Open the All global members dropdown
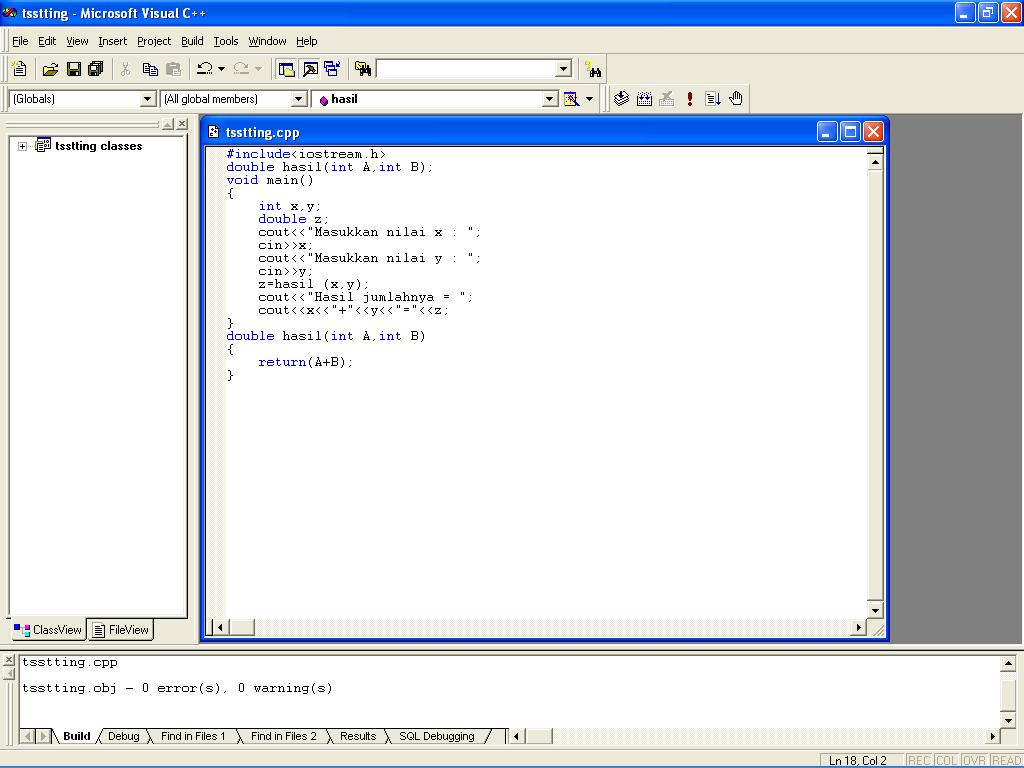This screenshot has height=768, width=1024. pos(298,99)
